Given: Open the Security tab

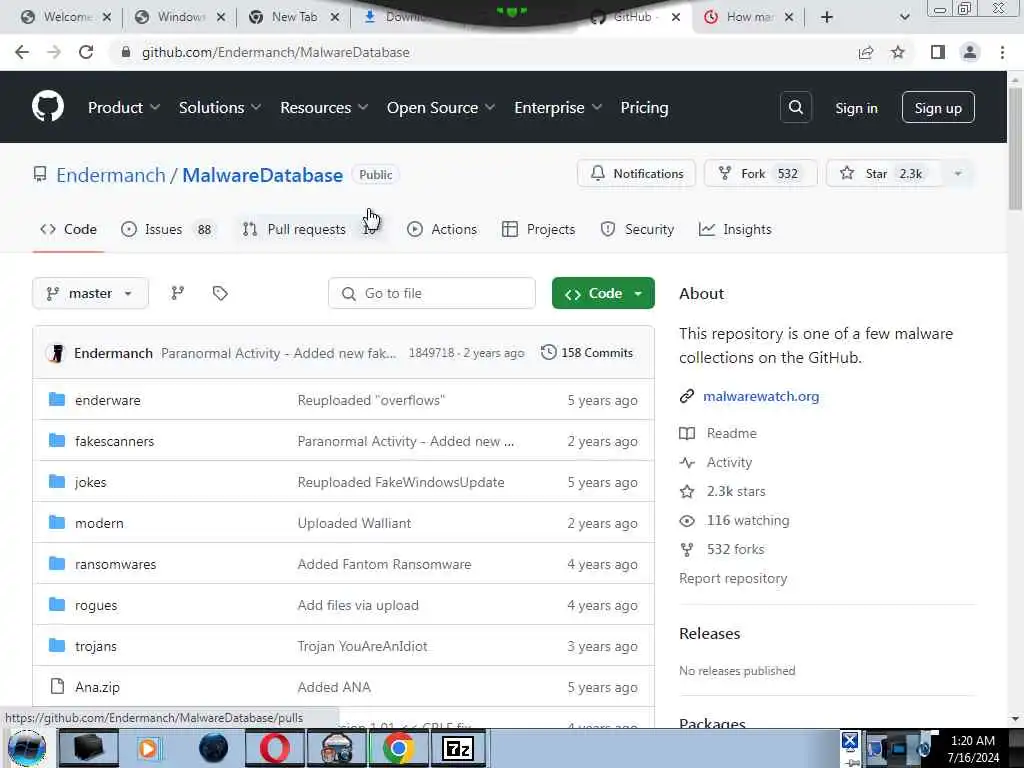Looking at the screenshot, I should click(637, 229).
